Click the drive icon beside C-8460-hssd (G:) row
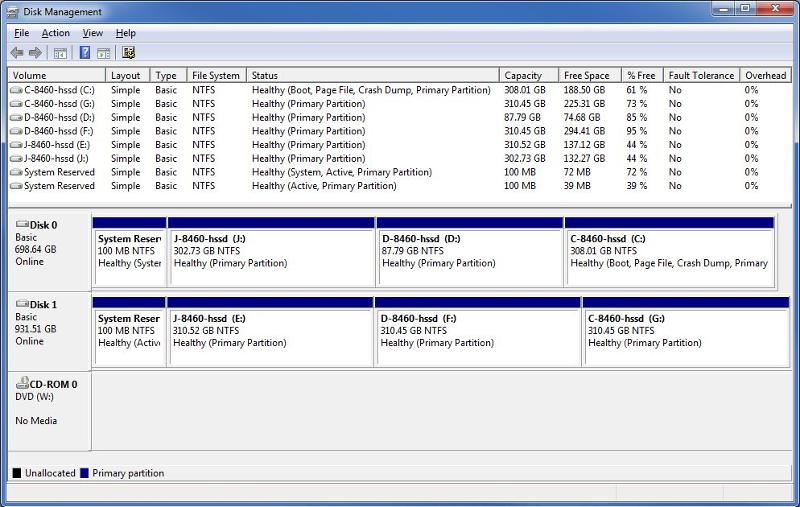The width and height of the screenshot is (800, 507). pos(16,104)
